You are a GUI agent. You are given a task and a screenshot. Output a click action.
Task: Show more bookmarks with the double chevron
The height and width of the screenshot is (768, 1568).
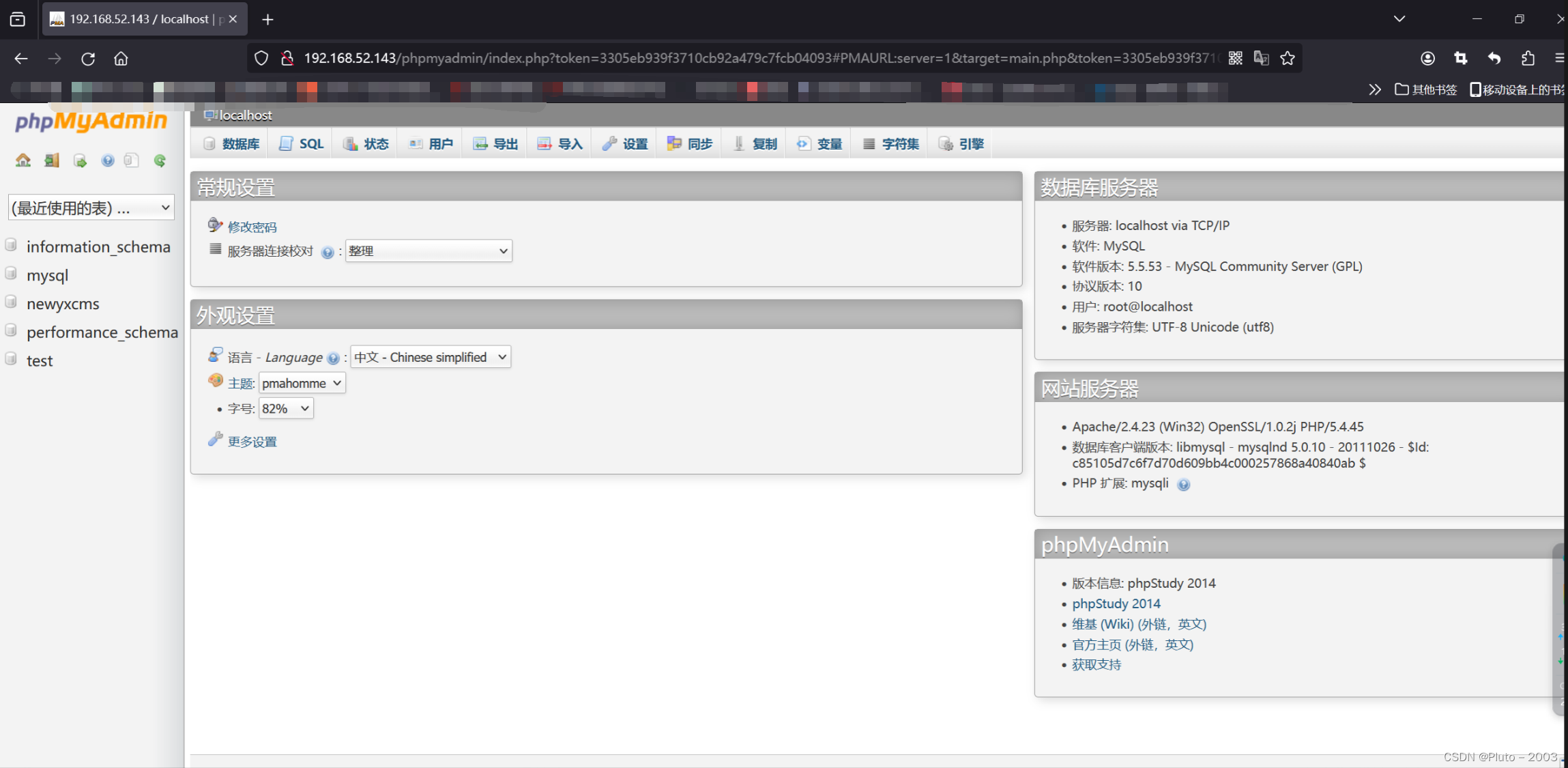1374,89
